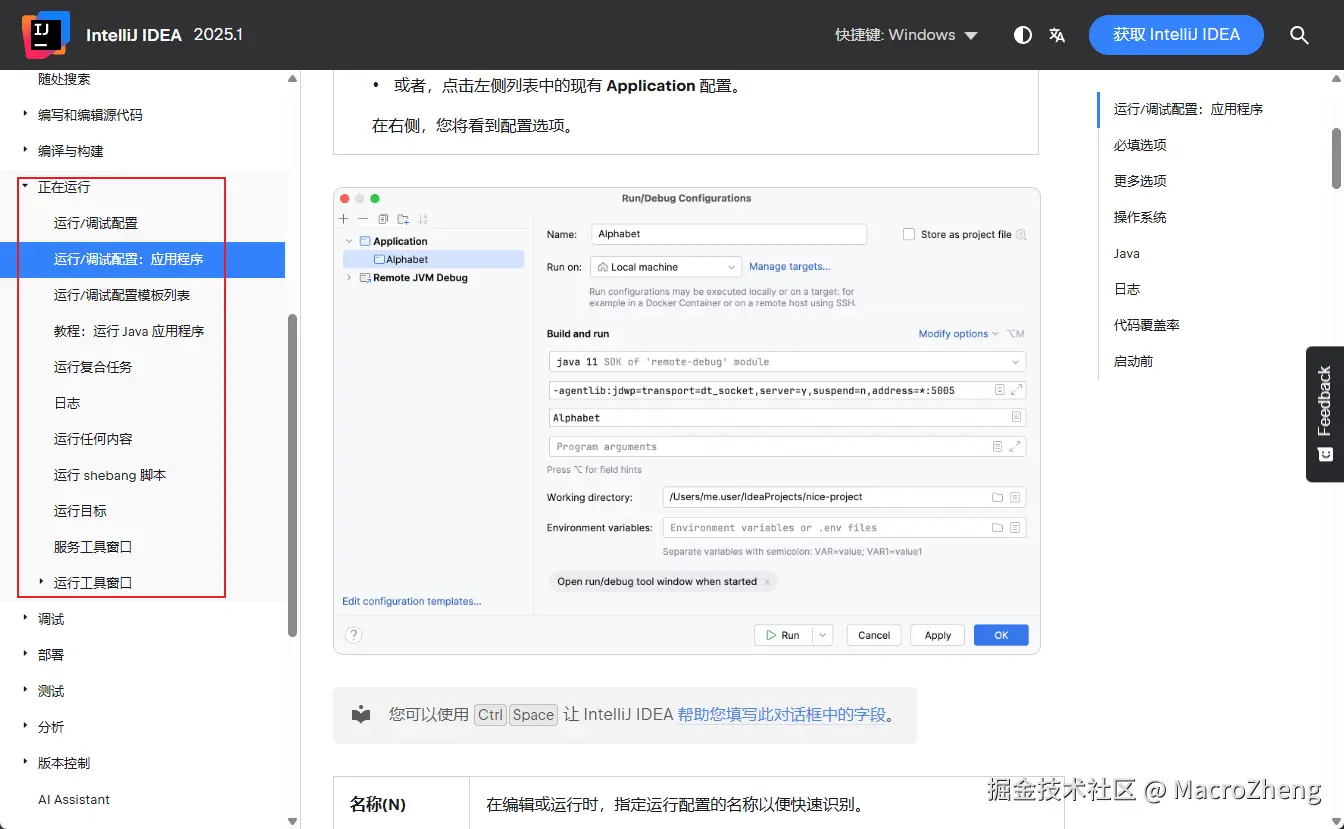1344x829 pixels.
Task: Click 运行/调试配置：应用程序 in page outline
Action: click(1188, 109)
